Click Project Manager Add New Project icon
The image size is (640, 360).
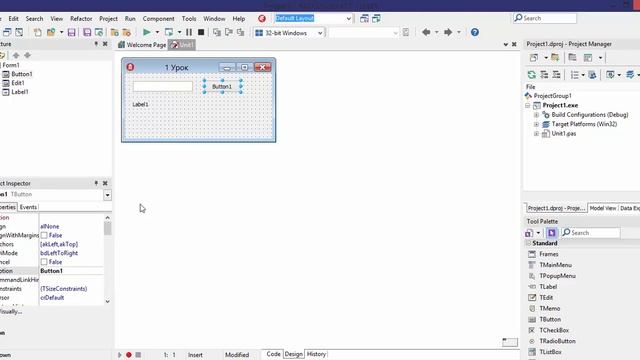click(x=533, y=58)
